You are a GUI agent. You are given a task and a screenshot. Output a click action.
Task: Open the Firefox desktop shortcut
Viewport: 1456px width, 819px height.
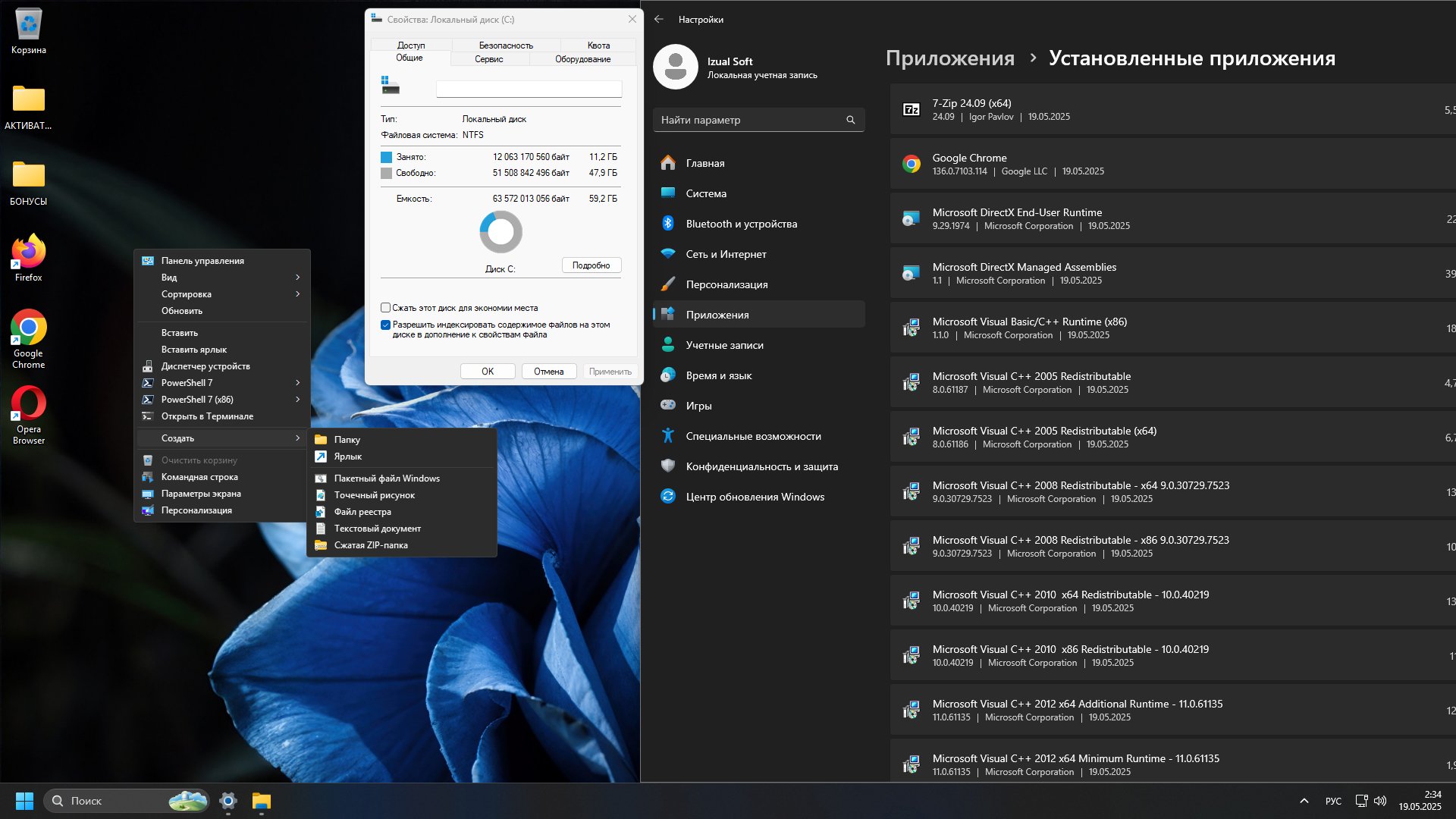pyautogui.click(x=28, y=258)
